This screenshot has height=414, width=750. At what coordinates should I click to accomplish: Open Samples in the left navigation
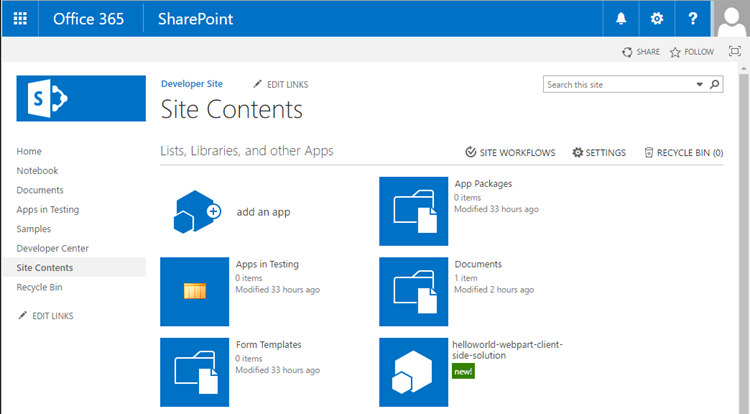33,229
